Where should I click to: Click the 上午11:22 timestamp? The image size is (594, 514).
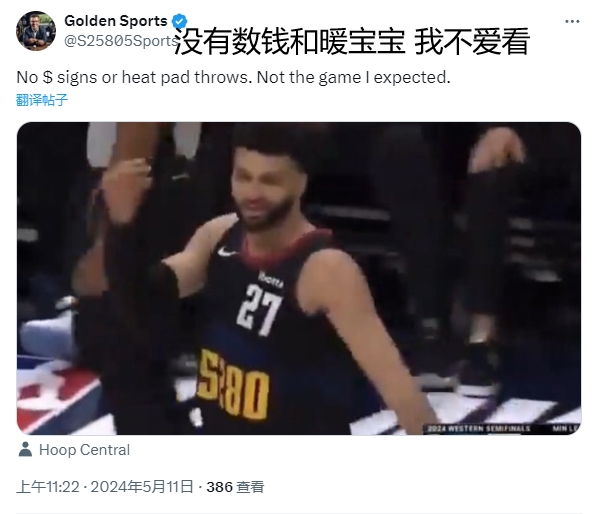(x=48, y=487)
